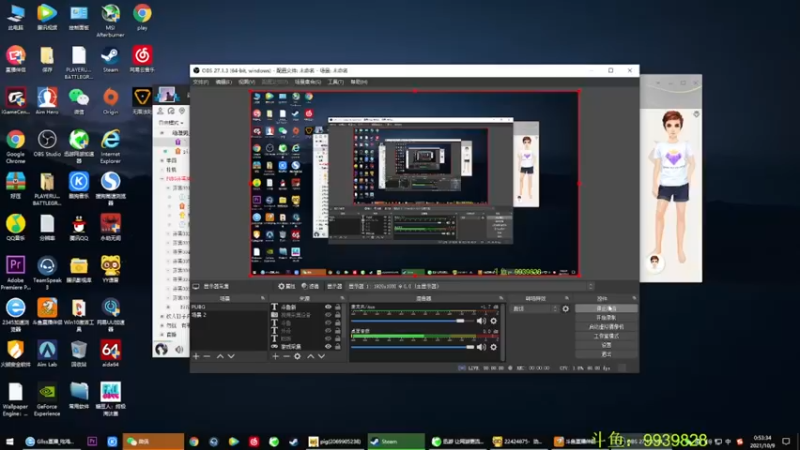Screen dimensions: 800x450
Task: Toggle lock on the game capture source
Action: click(x=338, y=346)
